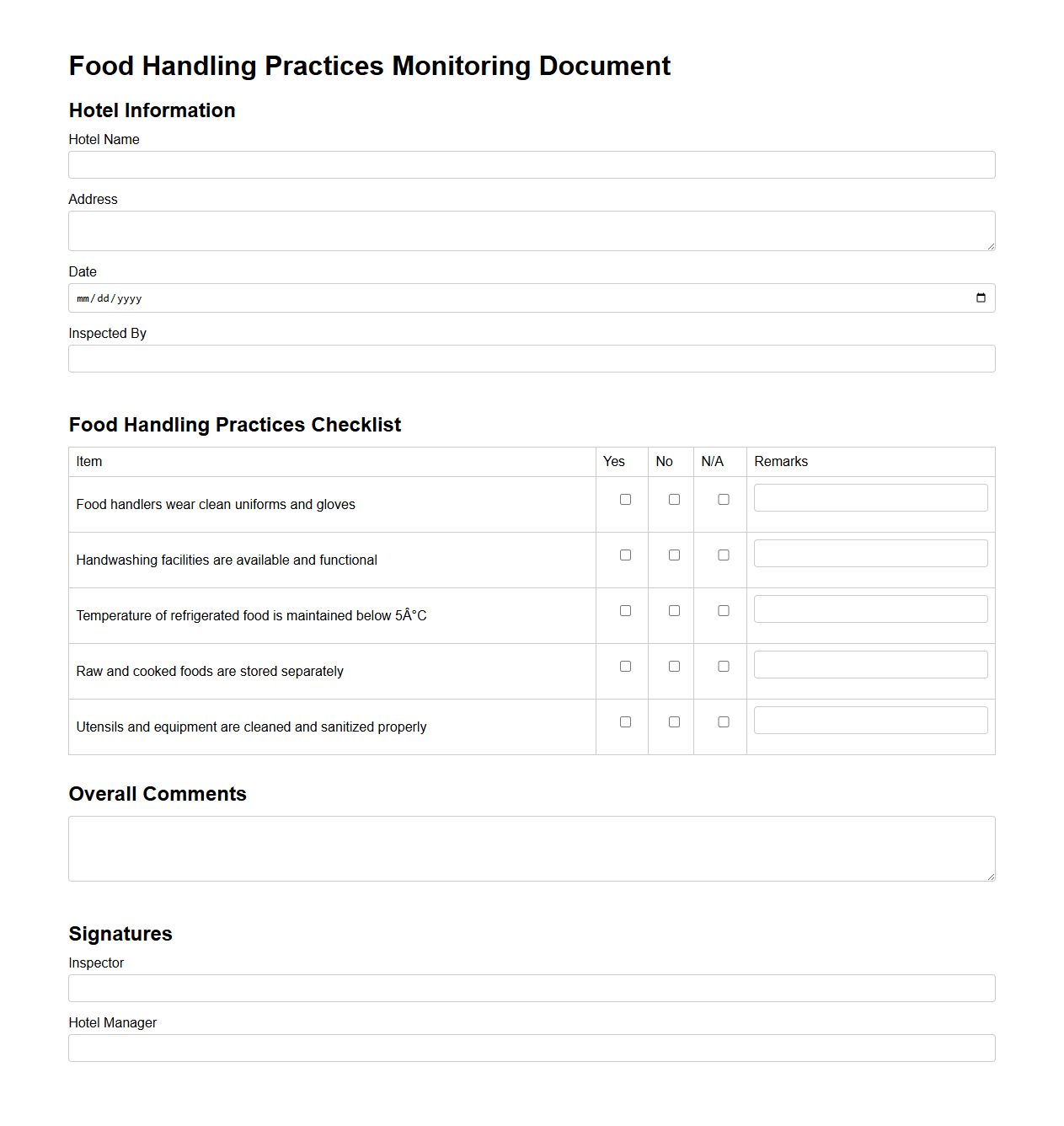Click Remarks box for raw and cooked foods

[x=870, y=664]
